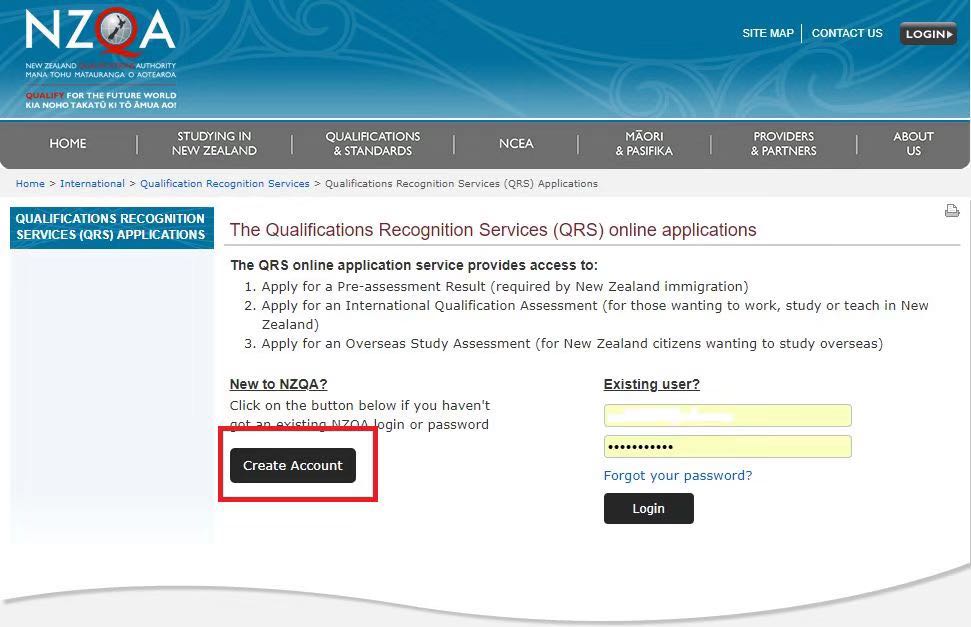
Task: Open the About Us menu
Action: pyautogui.click(x=912, y=144)
